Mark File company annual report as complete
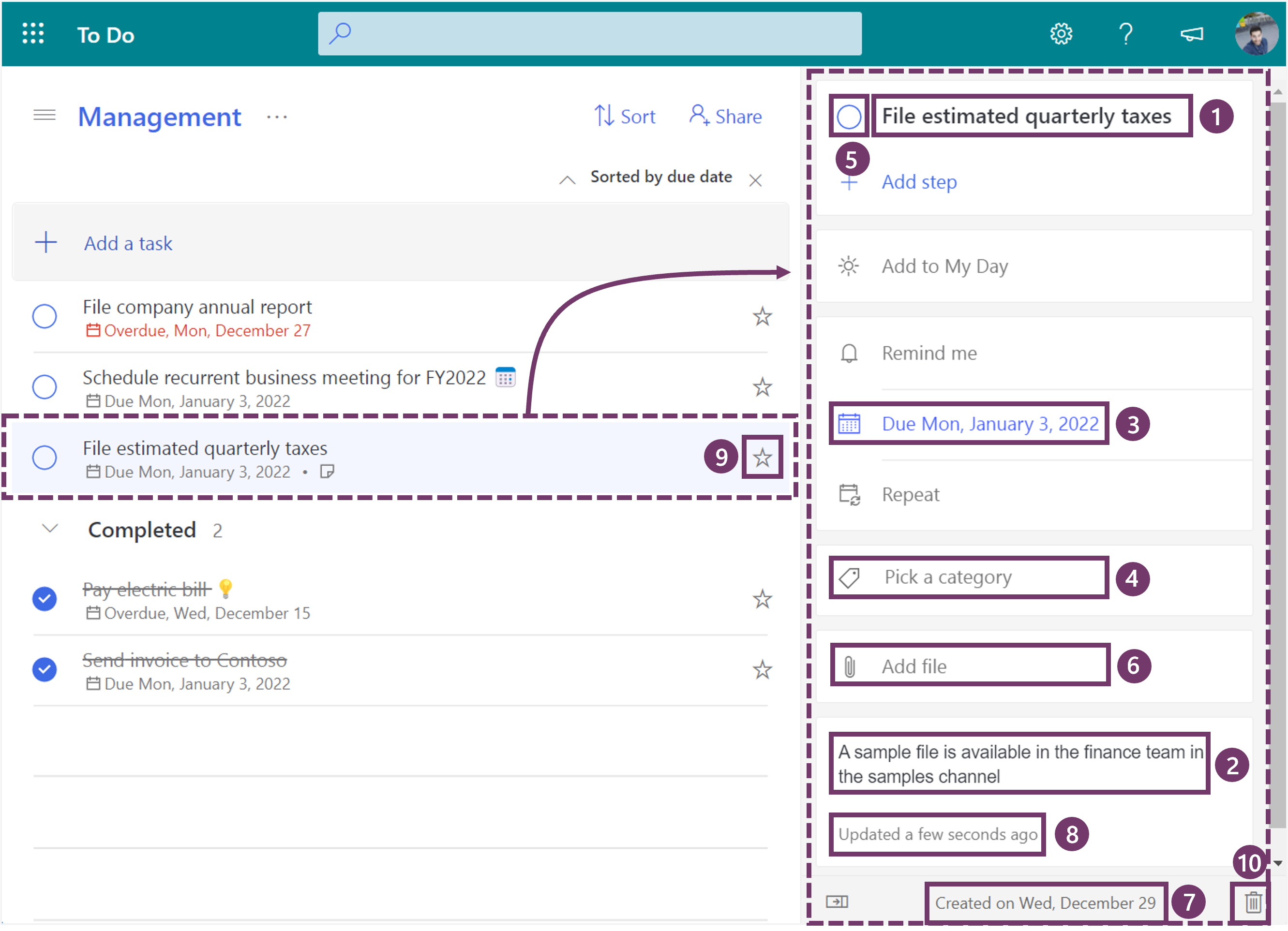 (x=45, y=317)
